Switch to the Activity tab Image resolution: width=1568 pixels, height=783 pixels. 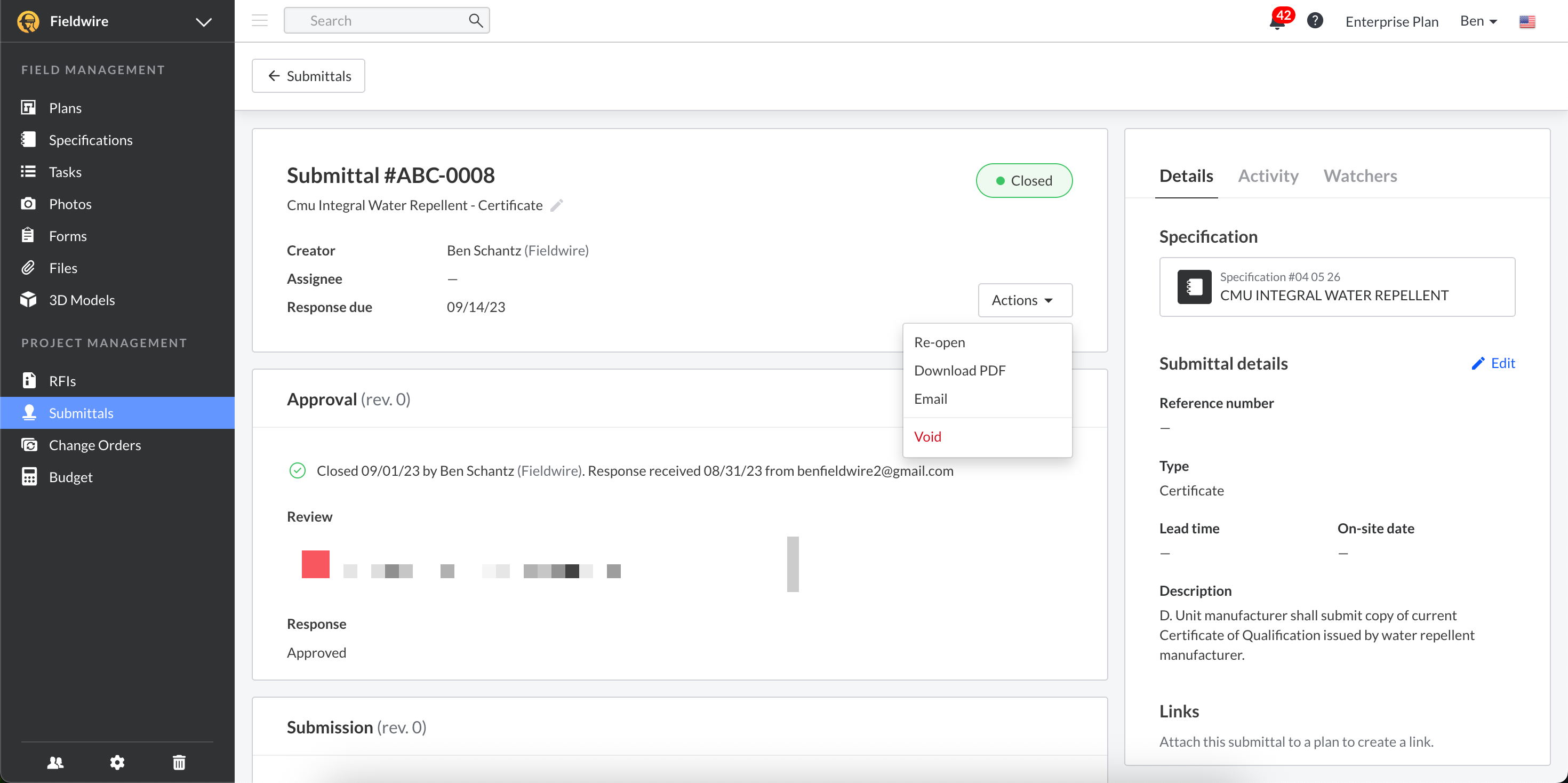click(1268, 176)
